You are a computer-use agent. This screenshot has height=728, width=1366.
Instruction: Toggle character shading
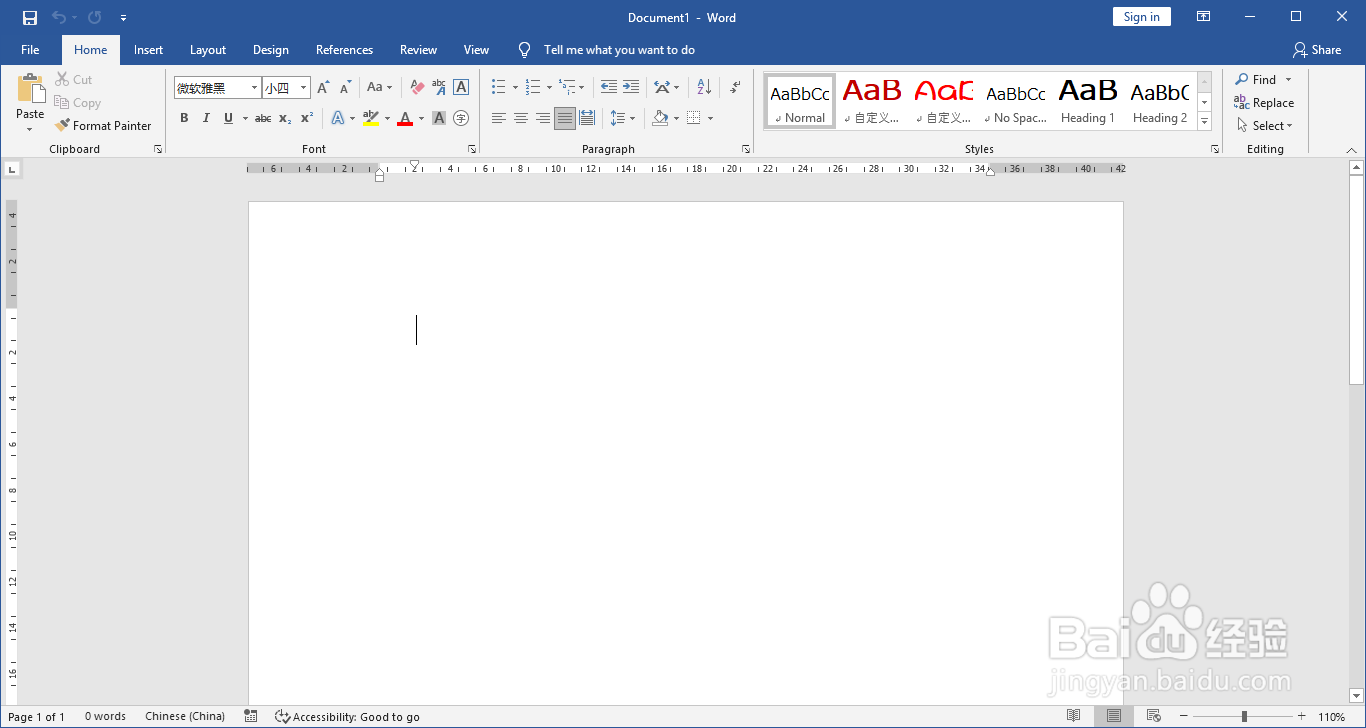(x=439, y=118)
